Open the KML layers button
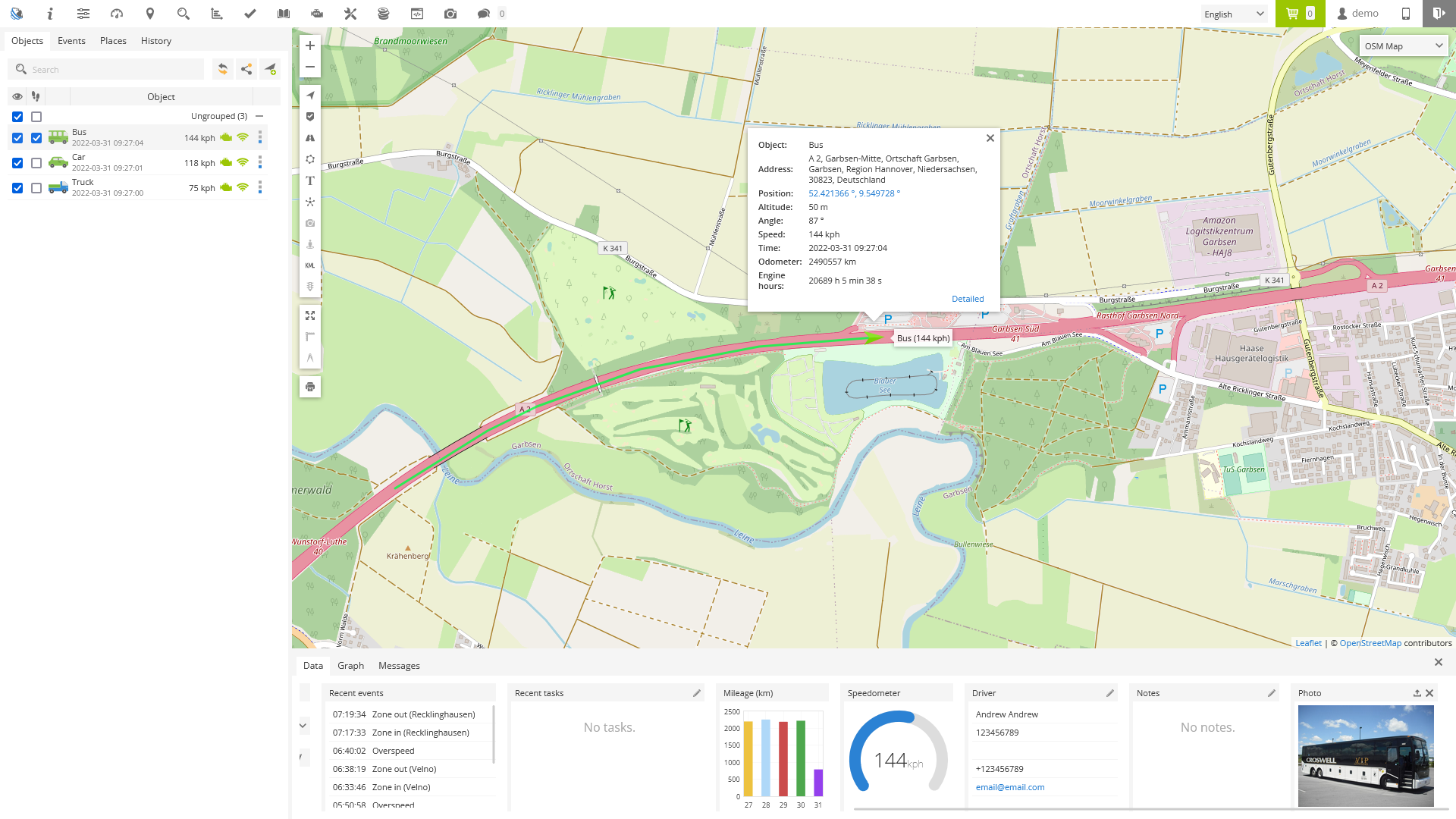 click(309, 265)
